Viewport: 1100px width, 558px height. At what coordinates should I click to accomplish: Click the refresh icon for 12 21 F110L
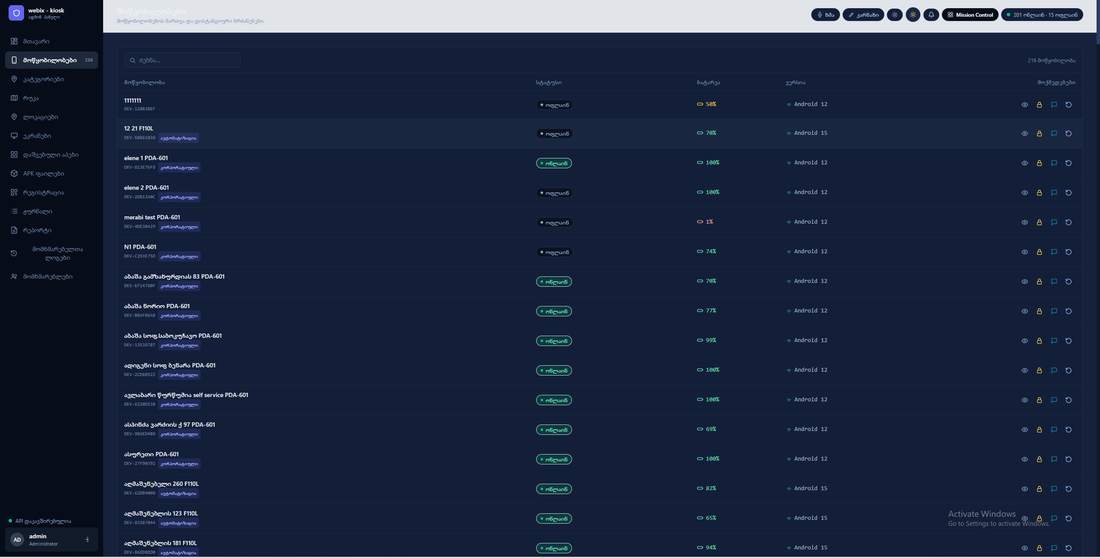[x=1068, y=133]
